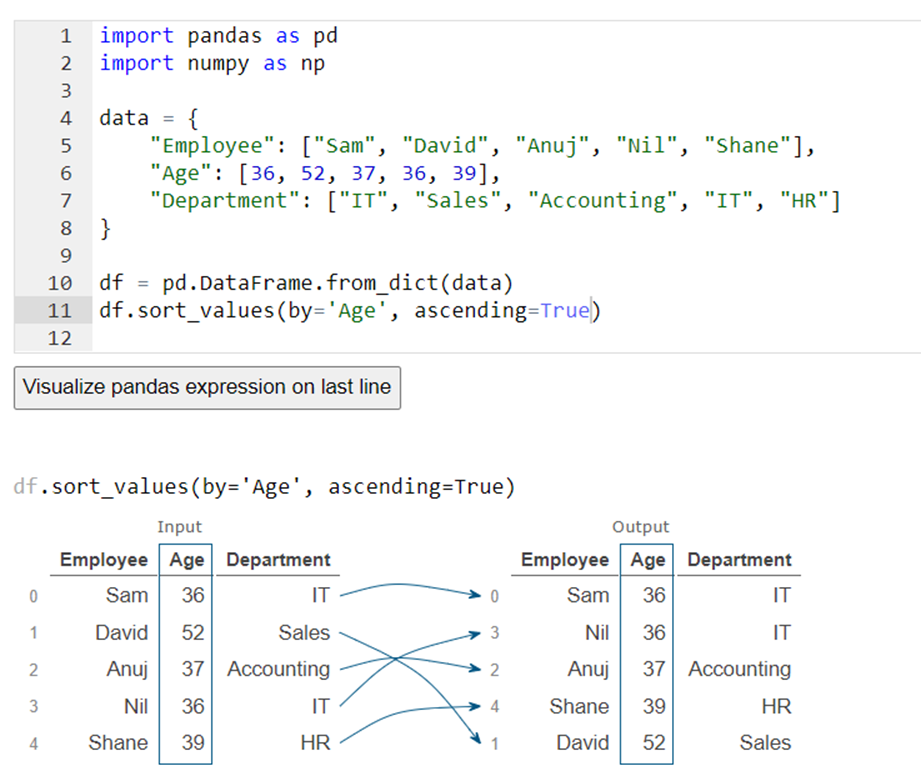Click the 'import pandas as pd' code line
This screenshot has height=766, width=921.
219,36
